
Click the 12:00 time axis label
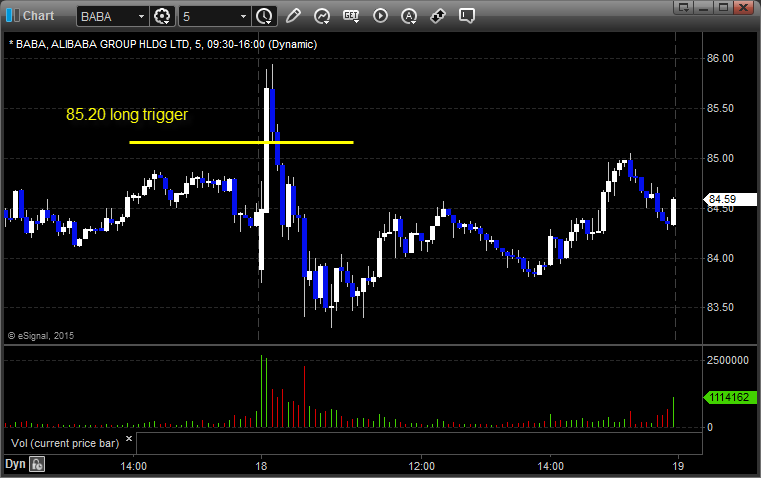[x=421, y=466]
